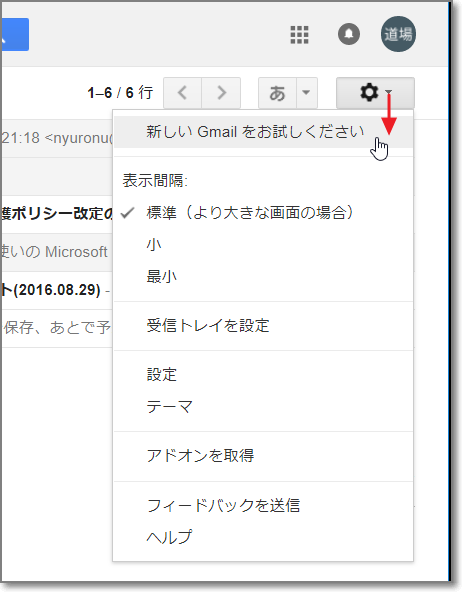Click the 道場 account avatar
462x592 pixels.
(x=398, y=34)
